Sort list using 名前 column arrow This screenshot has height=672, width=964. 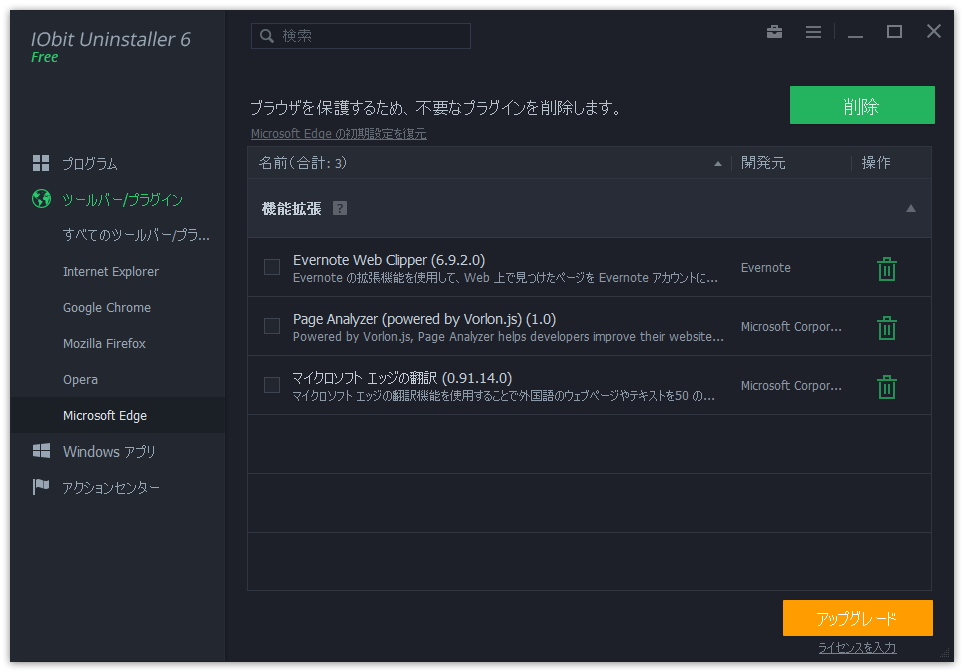pyautogui.click(x=717, y=163)
